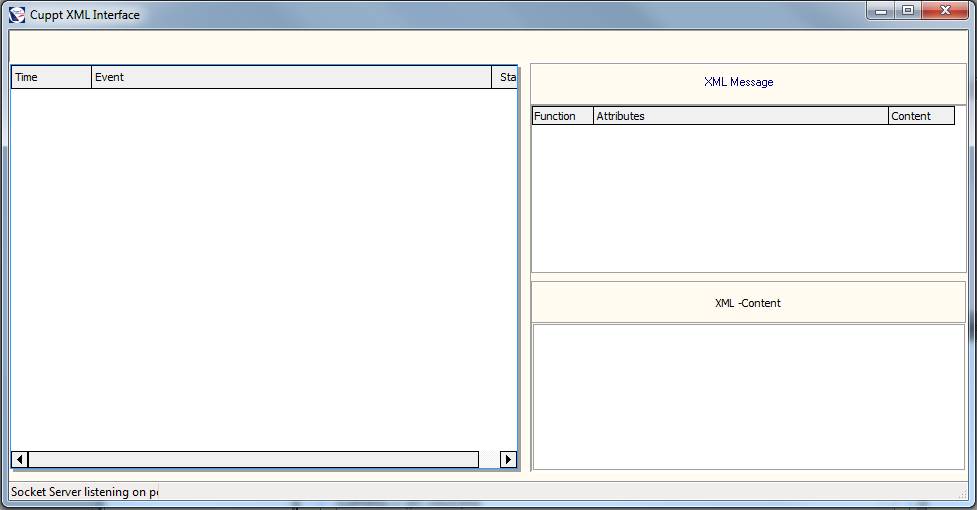Image resolution: width=977 pixels, height=510 pixels.
Task: Click the truncated Sta column header
Action: tap(506, 78)
